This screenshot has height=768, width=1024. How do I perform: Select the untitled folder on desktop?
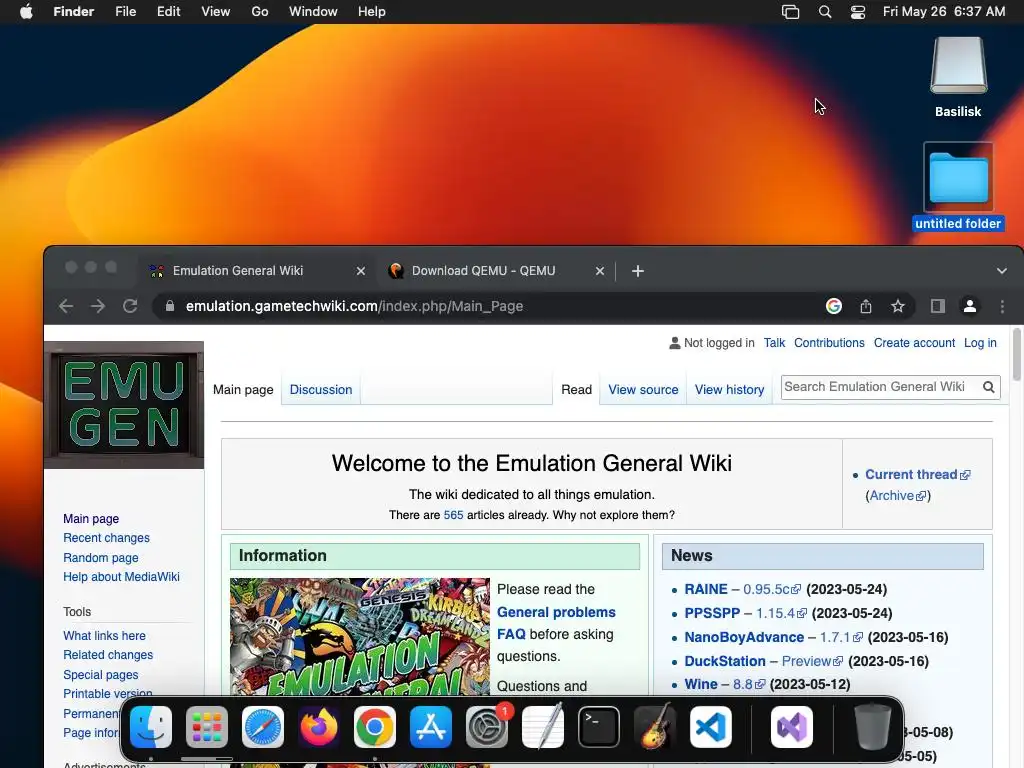point(958,187)
